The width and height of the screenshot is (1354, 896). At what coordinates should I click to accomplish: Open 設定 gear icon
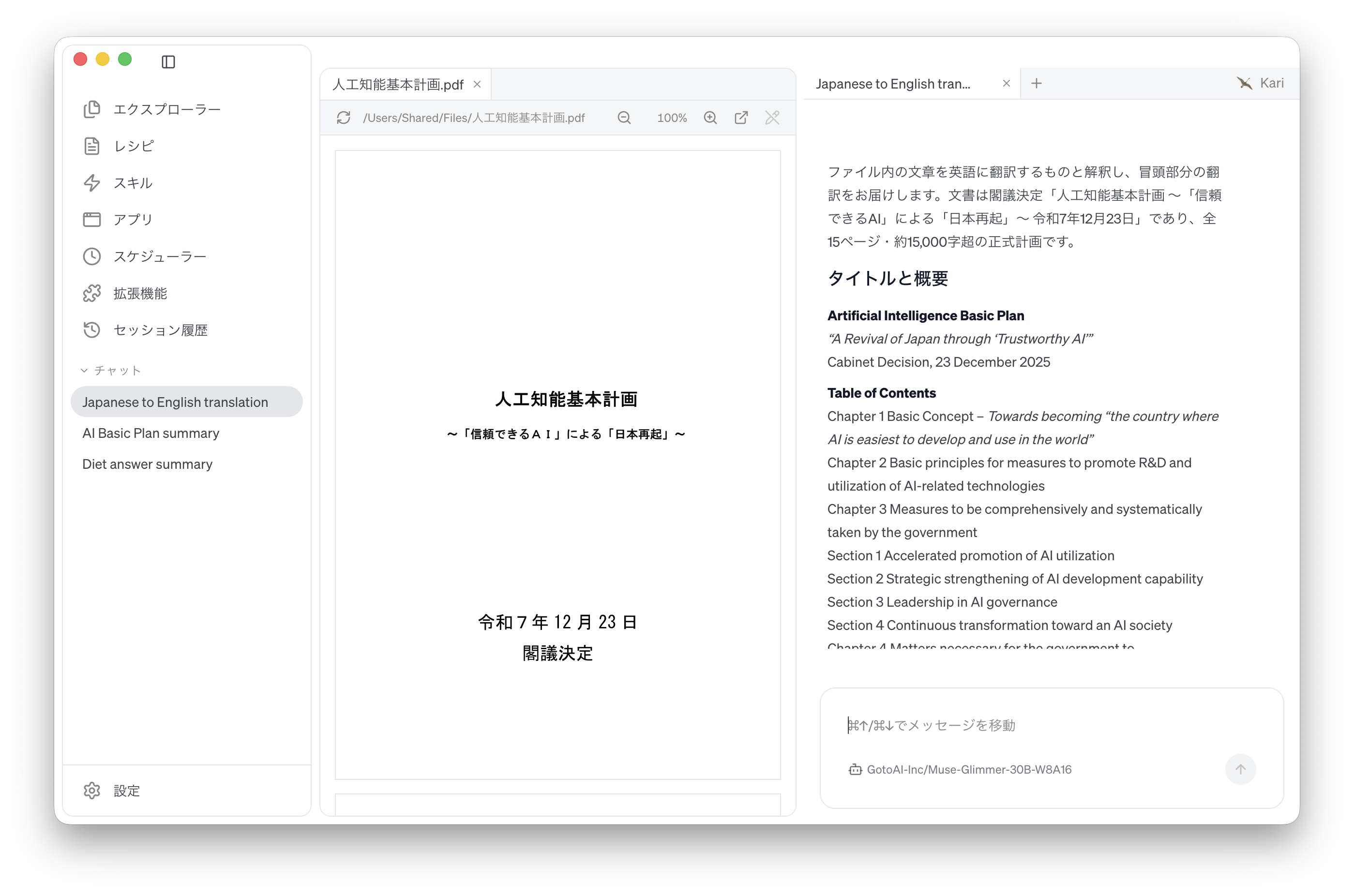91,791
